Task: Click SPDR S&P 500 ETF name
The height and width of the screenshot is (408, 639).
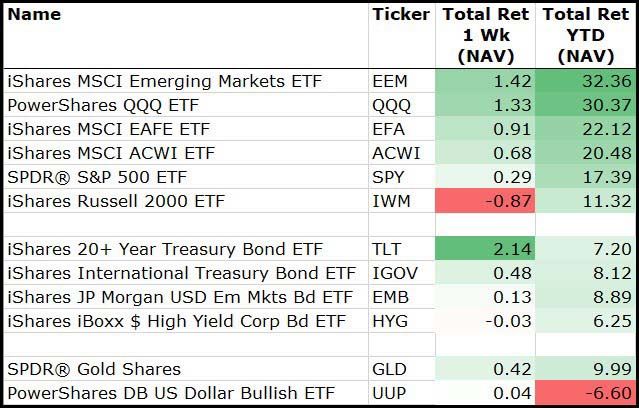Action: coord(96,177)
